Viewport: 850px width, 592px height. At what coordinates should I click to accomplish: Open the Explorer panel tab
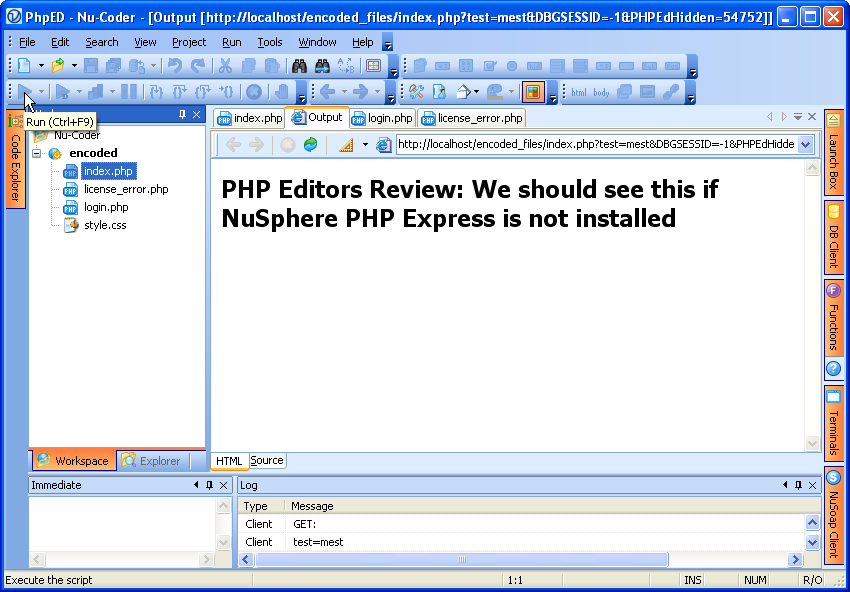pyautogui.click(x=152, y=461)
